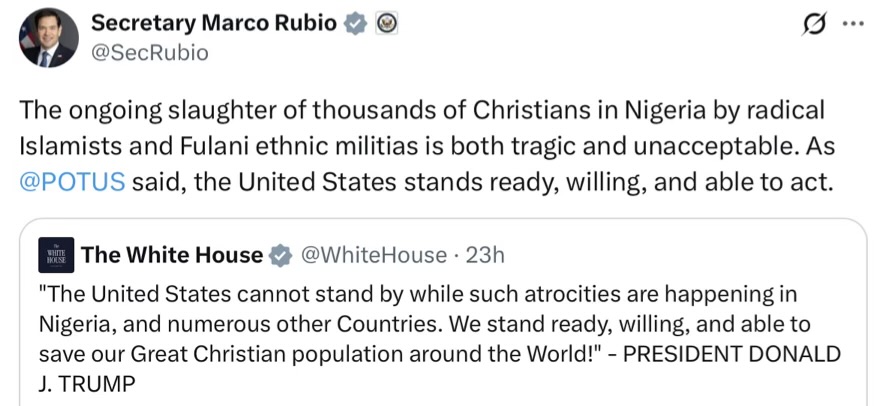Open The White House account name
The image size is (876, 406).
pos(172,256)
